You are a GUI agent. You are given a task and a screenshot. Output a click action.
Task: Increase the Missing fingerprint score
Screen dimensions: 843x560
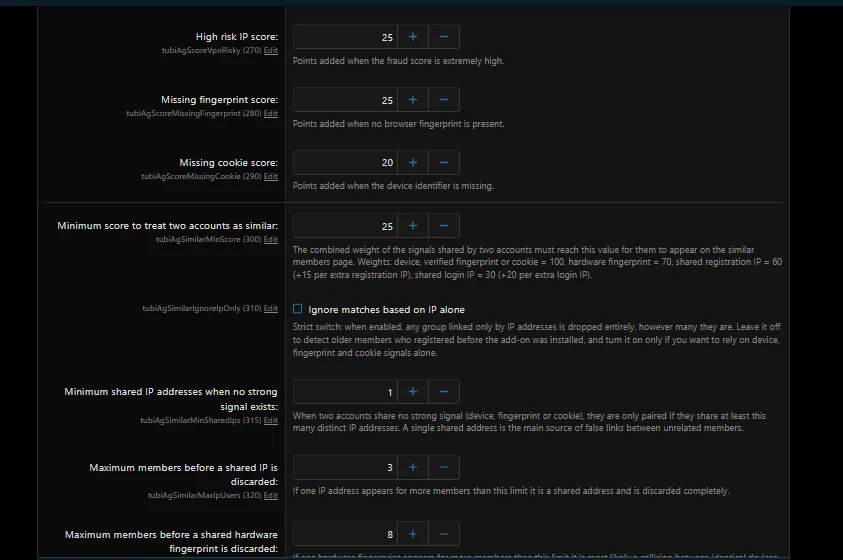[x=413, y=100]
